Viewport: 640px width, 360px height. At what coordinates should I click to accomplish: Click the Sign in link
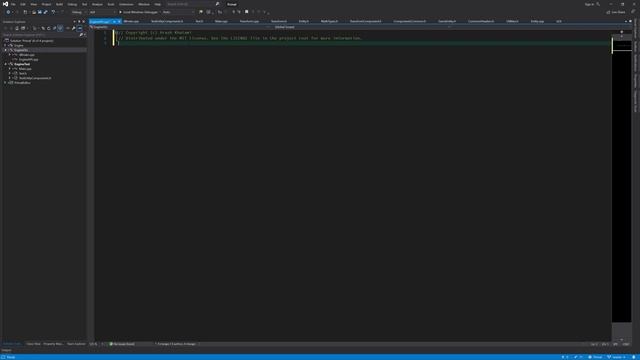coord(589,4)
